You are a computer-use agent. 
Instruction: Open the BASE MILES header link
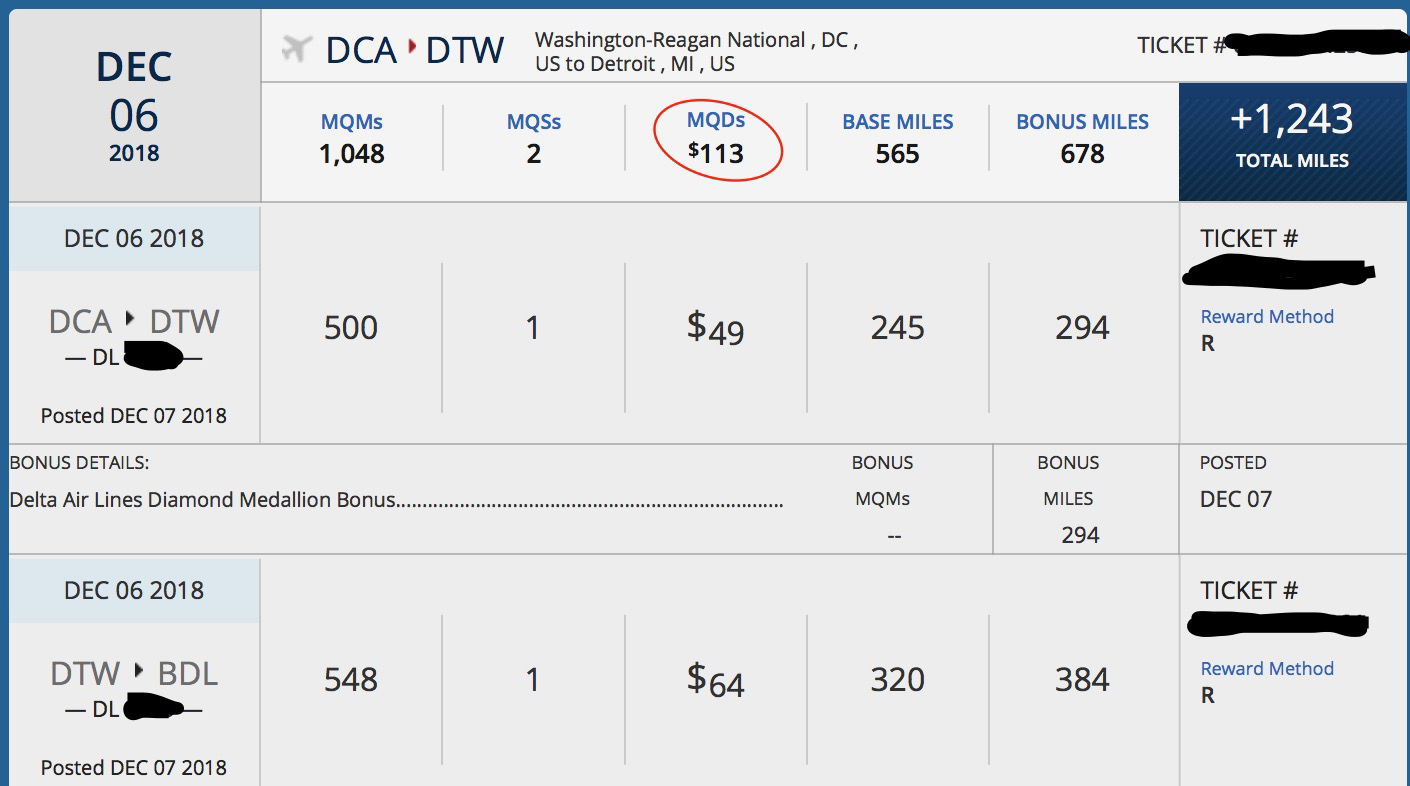[x=898, y=122]
